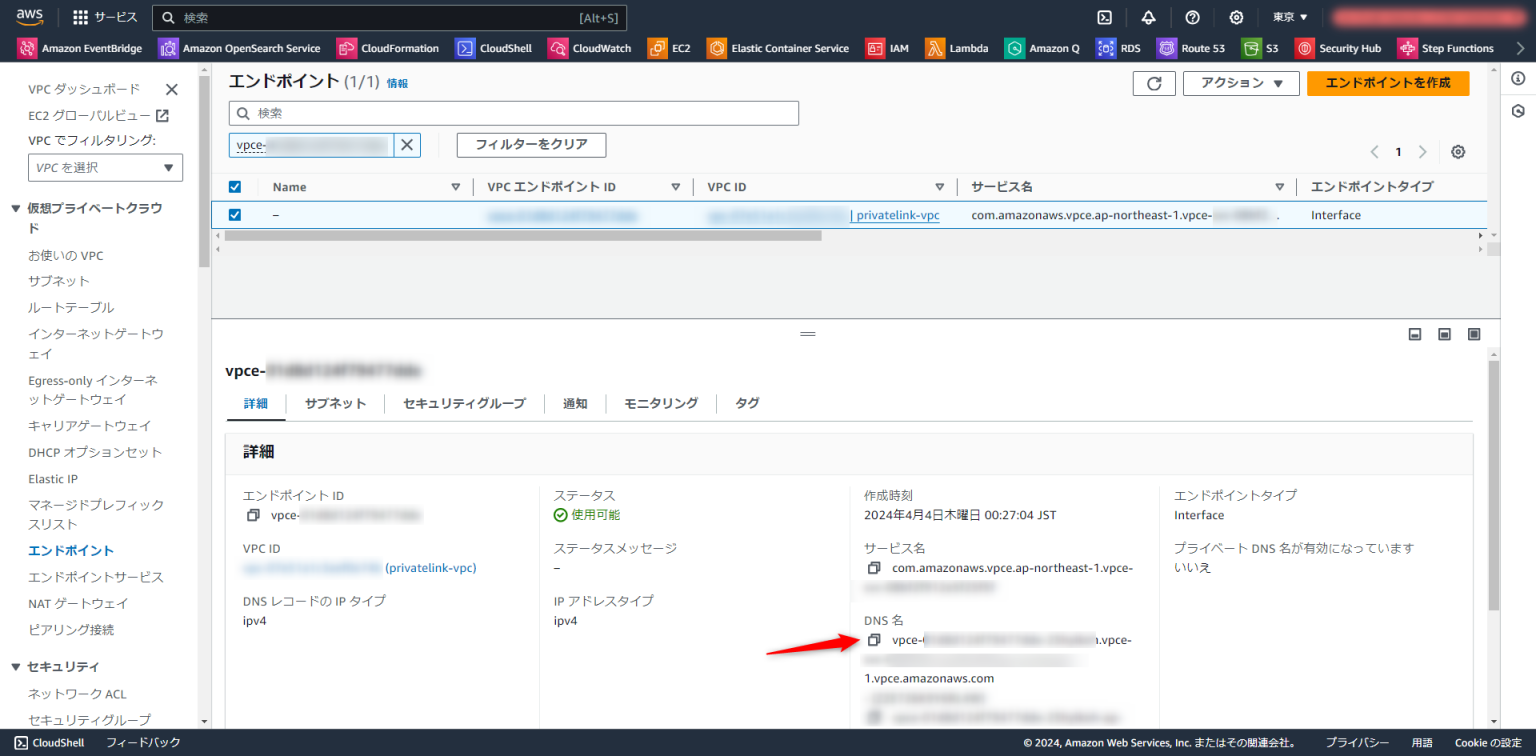Open the notifications bell
The image size is (1536, 756).
pos(1148,17)
